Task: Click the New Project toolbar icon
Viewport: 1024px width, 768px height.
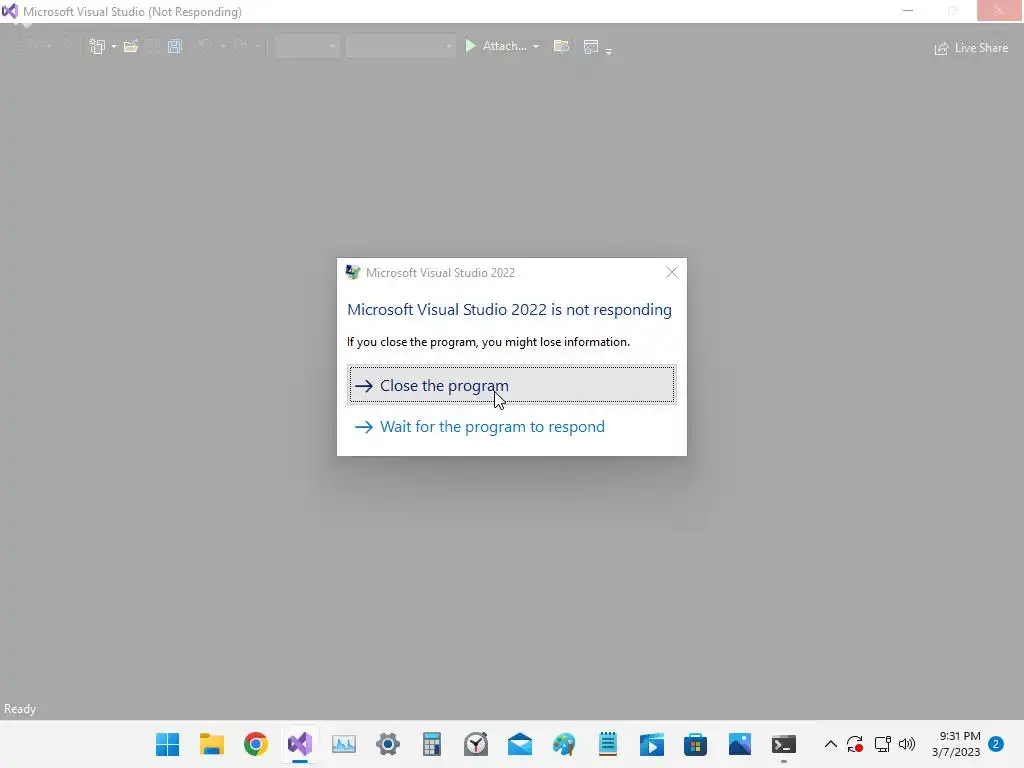Action: coord(97,46)
